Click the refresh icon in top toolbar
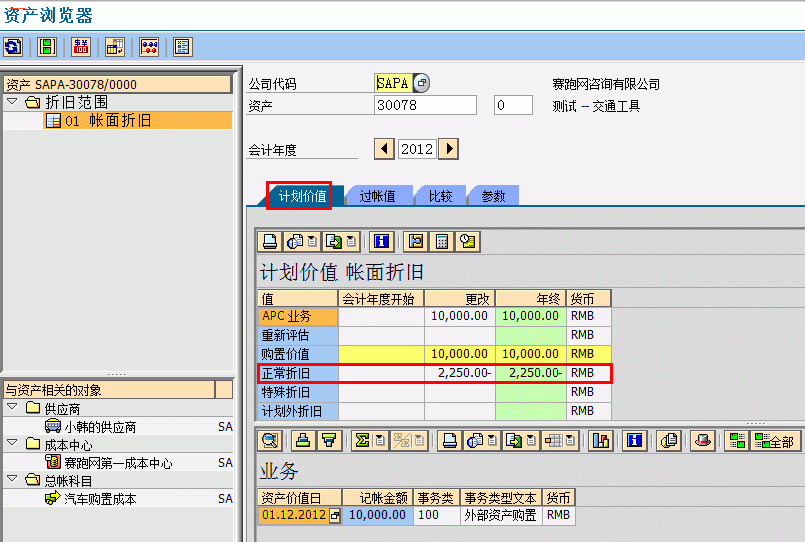The height and width of the screenshot is (542, 805). pyautogui.click(x=13, y=47)
